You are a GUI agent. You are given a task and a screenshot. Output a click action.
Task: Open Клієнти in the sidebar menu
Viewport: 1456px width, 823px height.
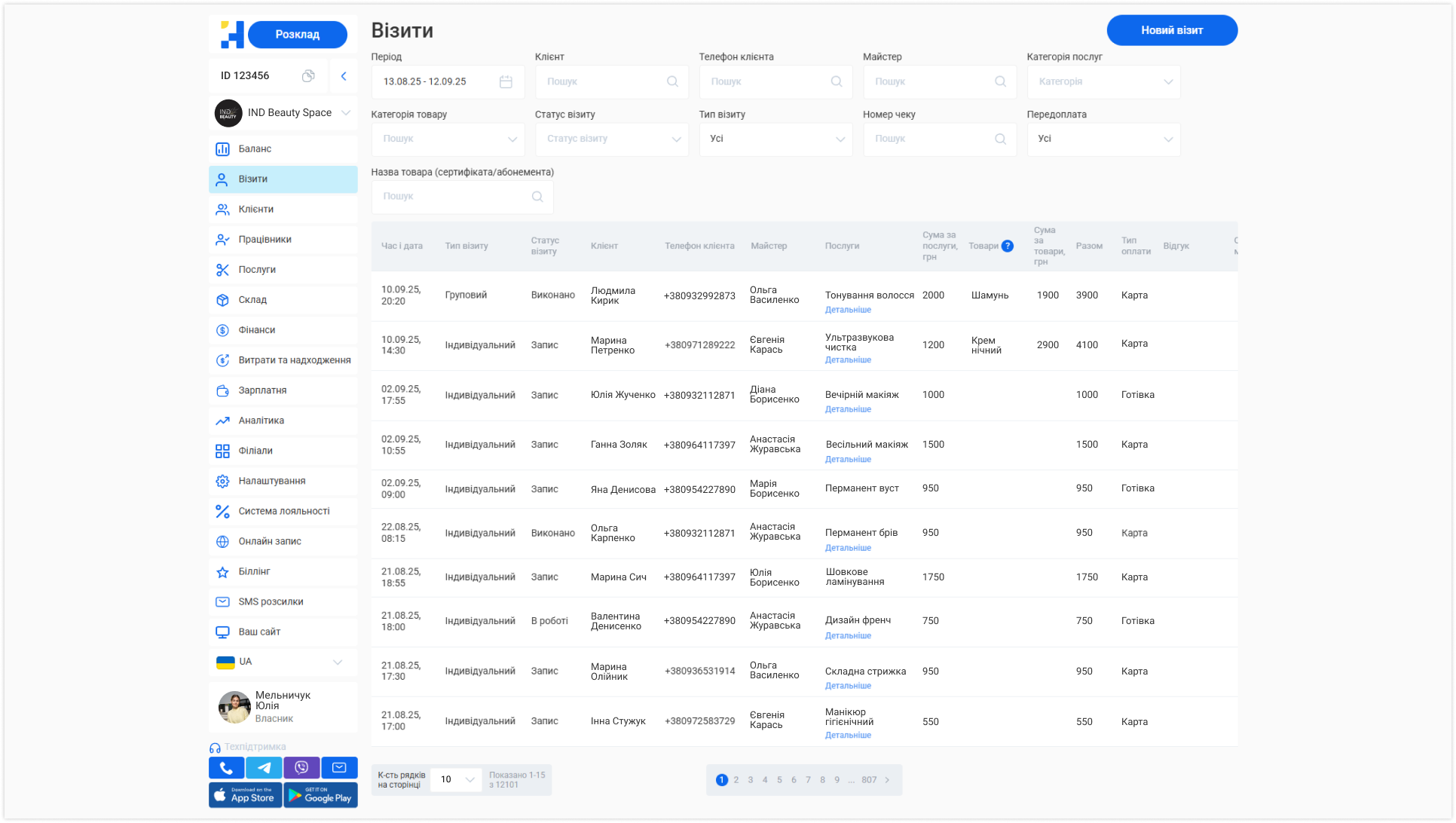tap(283, 210)
